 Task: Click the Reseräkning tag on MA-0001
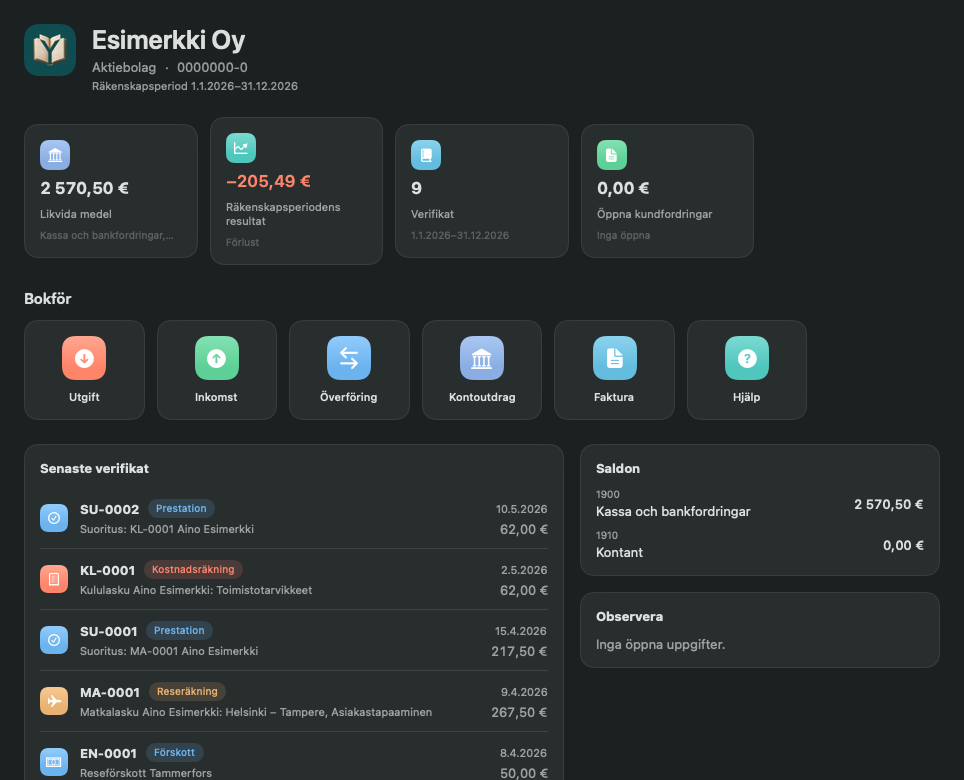(x=187, y=691)
